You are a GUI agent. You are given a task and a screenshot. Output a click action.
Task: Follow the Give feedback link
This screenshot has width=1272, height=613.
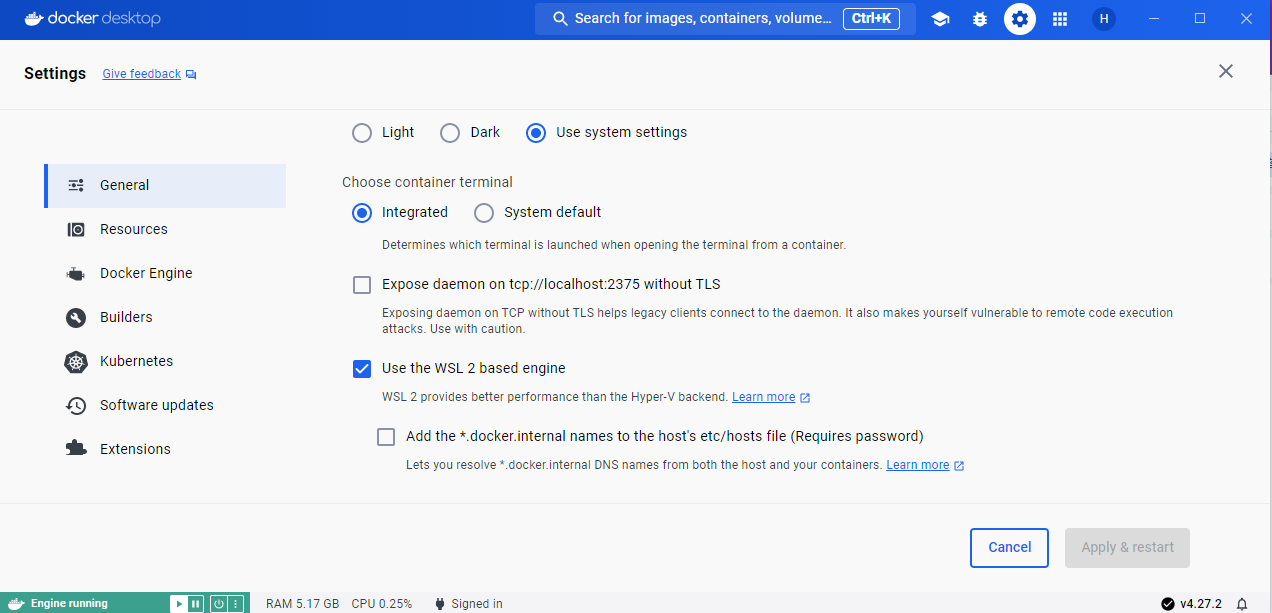142,74
